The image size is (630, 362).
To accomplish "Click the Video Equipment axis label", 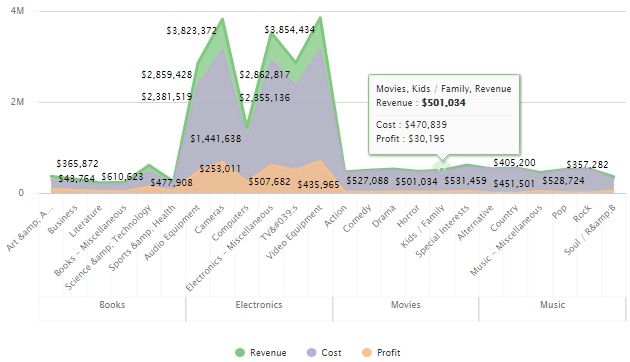I will tap(294, 232).
